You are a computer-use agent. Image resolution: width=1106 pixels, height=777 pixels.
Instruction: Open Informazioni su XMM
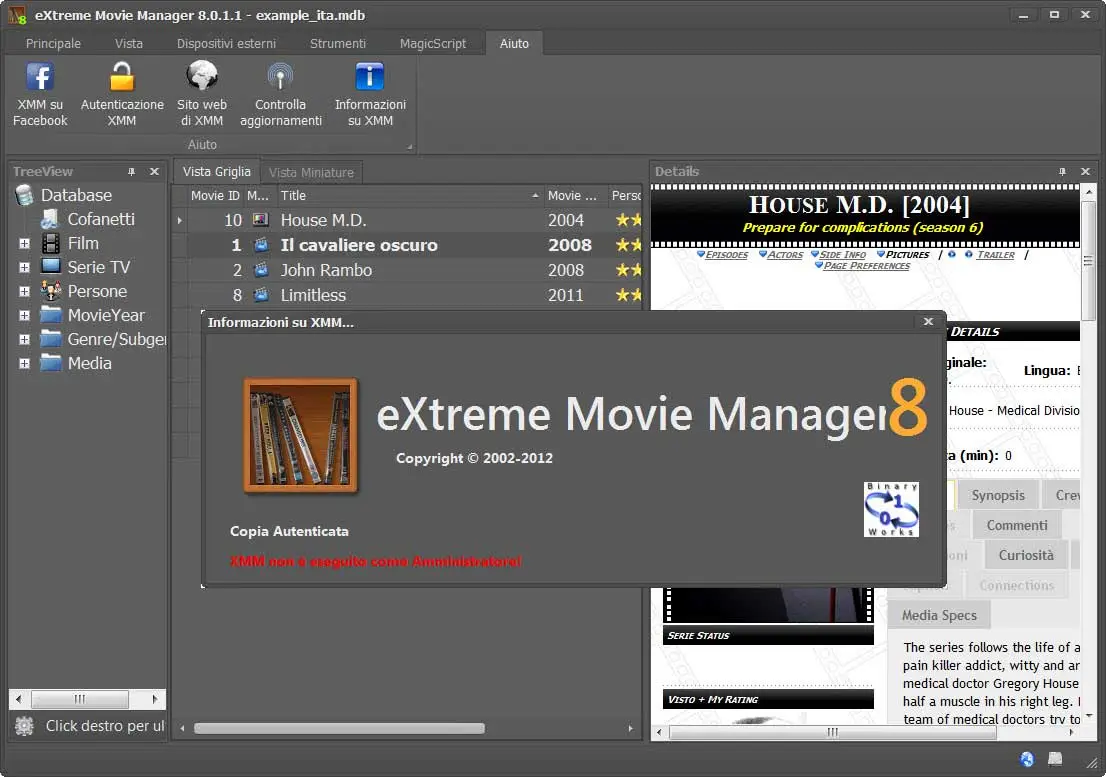pos(370,94)
